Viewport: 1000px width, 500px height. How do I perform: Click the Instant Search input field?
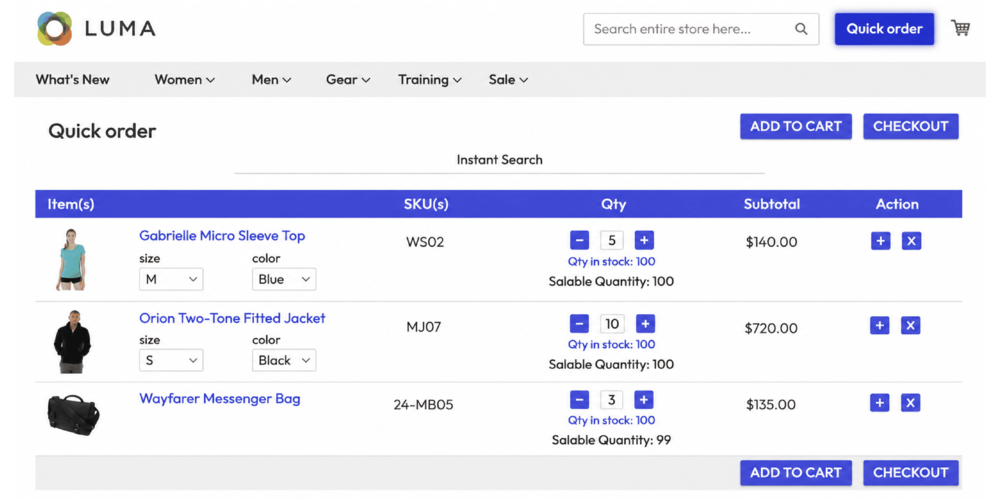(499, 160)
